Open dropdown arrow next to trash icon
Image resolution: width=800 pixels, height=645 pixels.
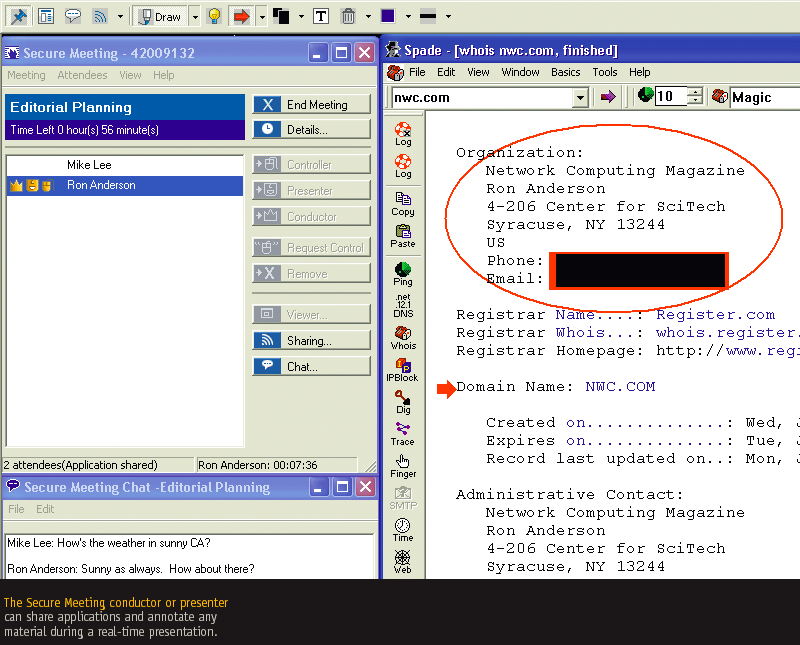pyautogui.click(x=368, y=16)
